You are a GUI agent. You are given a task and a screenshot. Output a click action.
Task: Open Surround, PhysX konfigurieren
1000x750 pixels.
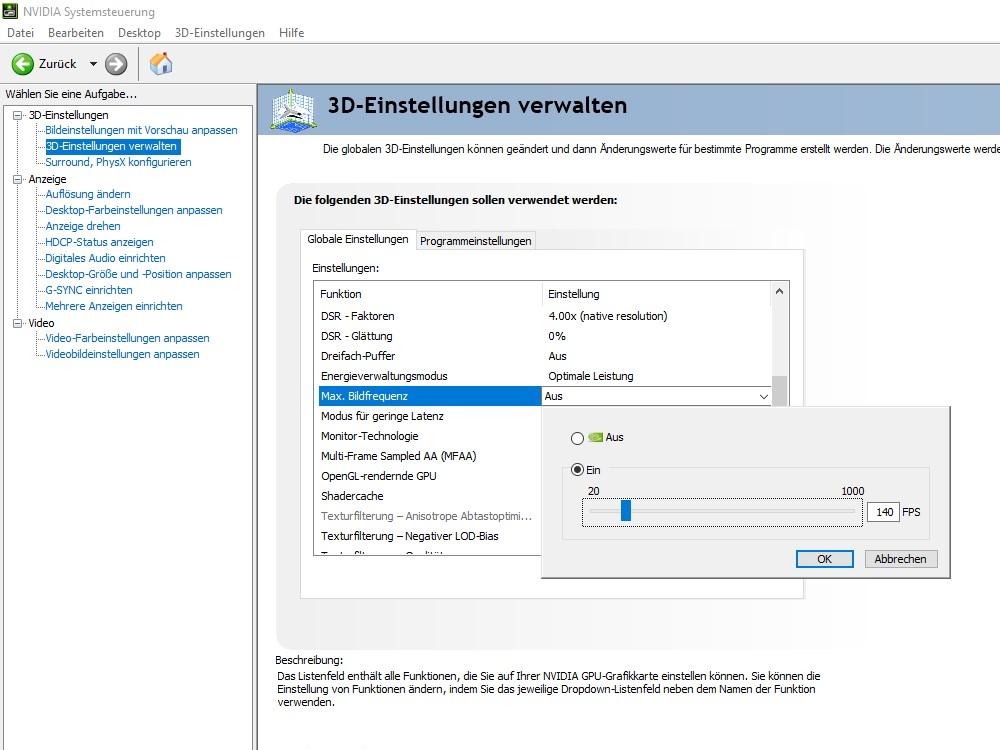coord(118,162)
